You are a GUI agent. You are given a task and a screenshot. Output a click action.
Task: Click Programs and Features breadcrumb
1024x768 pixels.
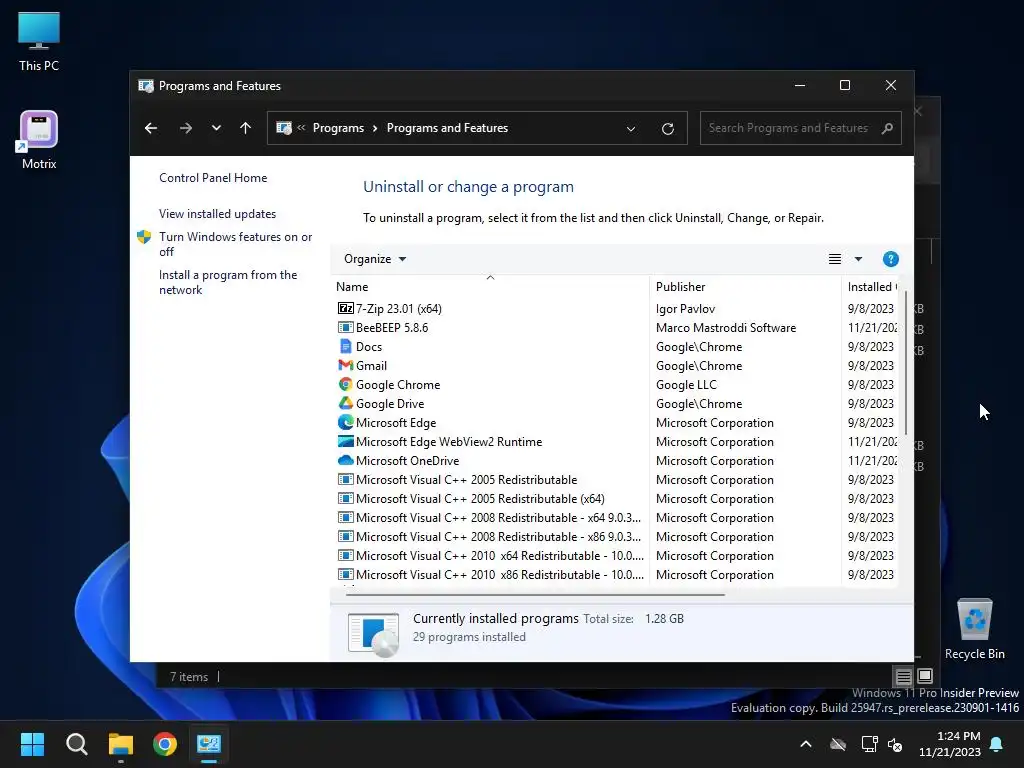click(447, 128)
